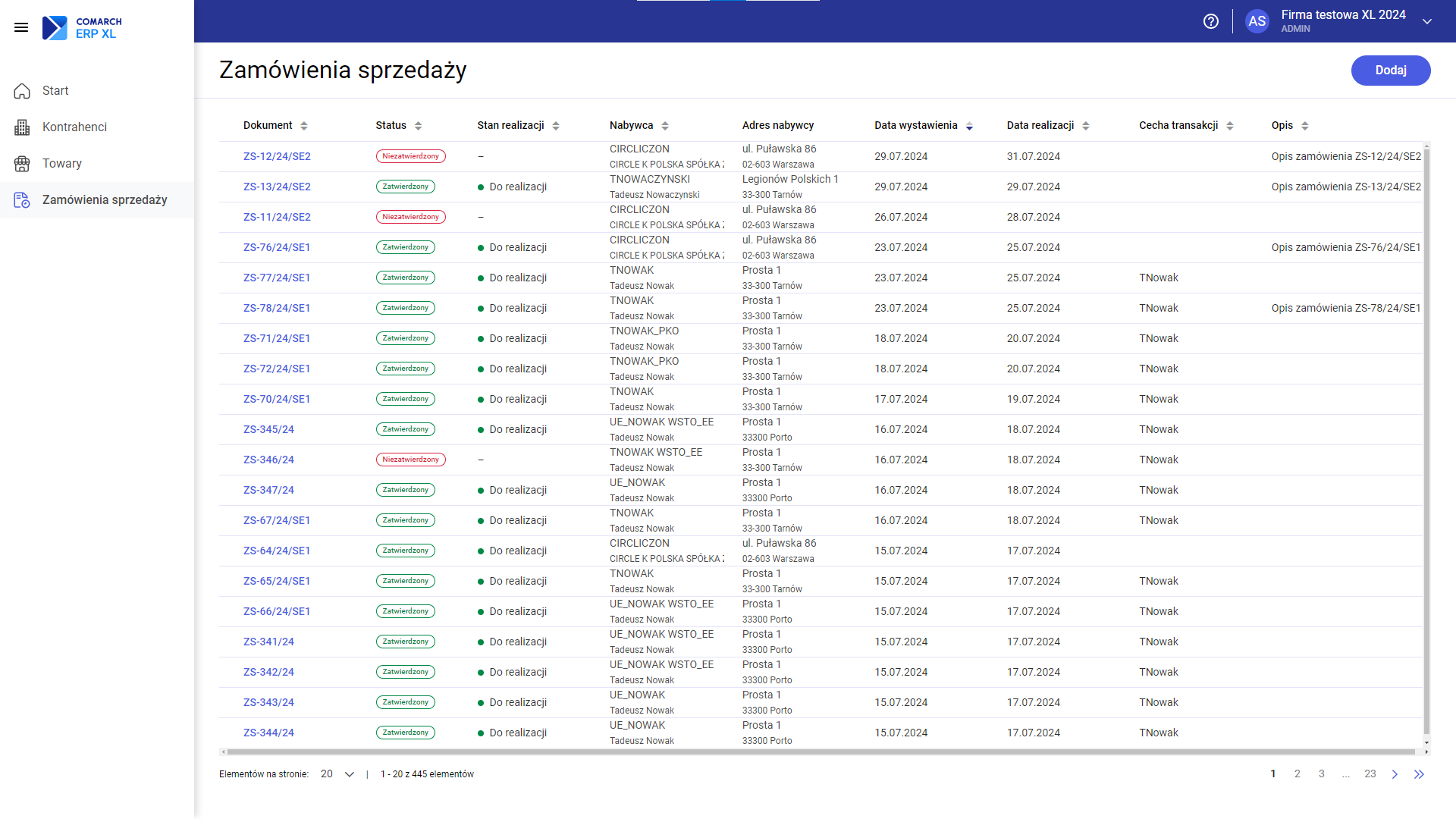Screen dimensions: 1456x819
Task: Open the help question mark icon
Action: click(x=1211, y=21)
